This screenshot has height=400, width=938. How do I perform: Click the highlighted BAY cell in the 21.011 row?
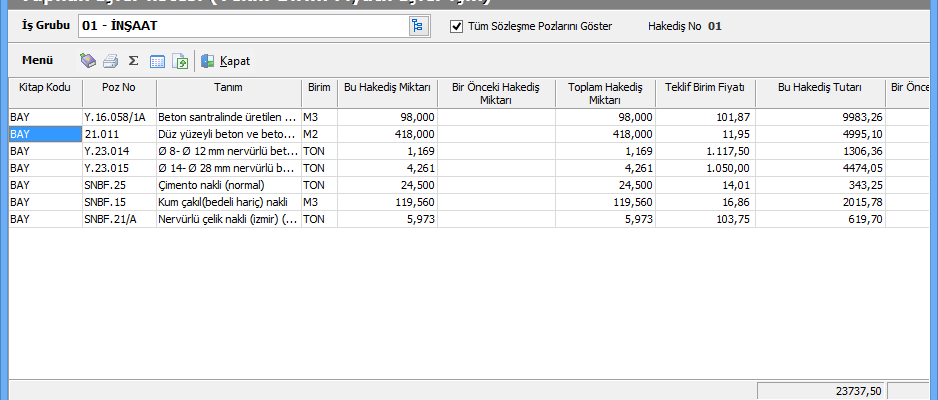[x=45, y=134]
